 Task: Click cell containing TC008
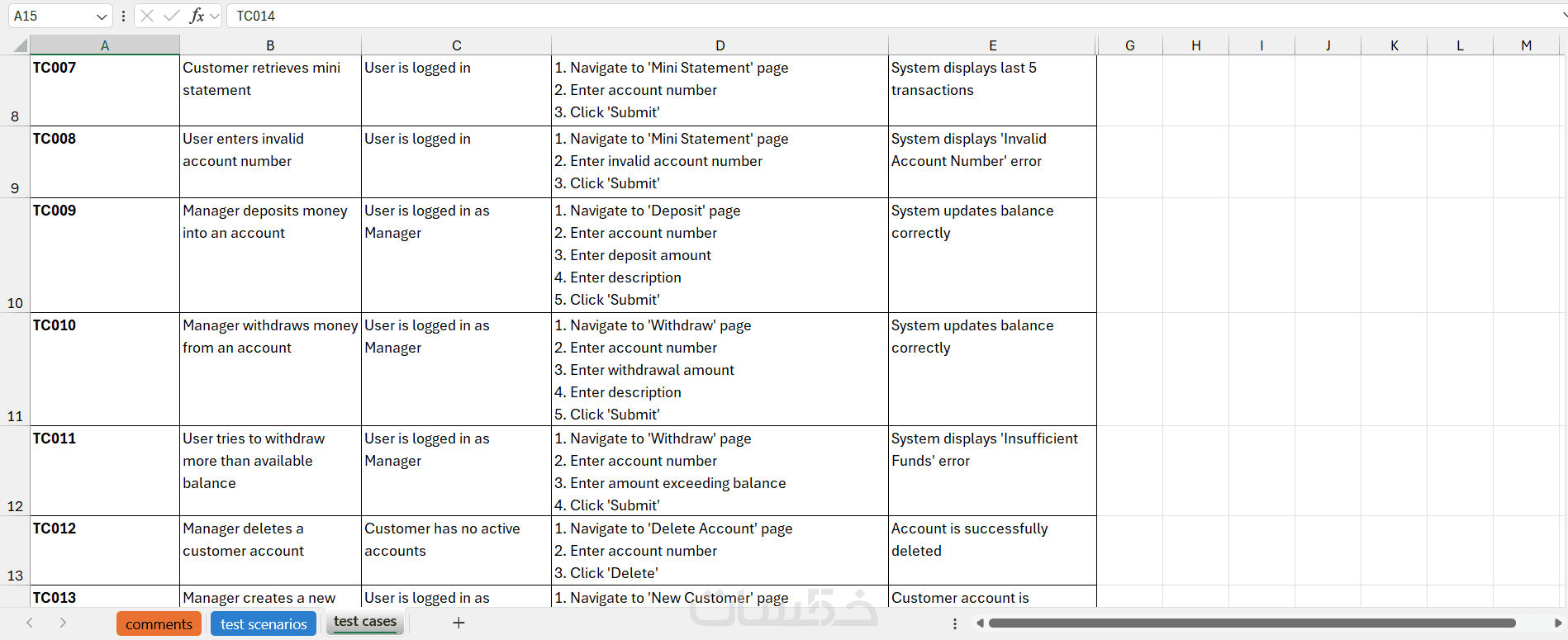point(105,162)
